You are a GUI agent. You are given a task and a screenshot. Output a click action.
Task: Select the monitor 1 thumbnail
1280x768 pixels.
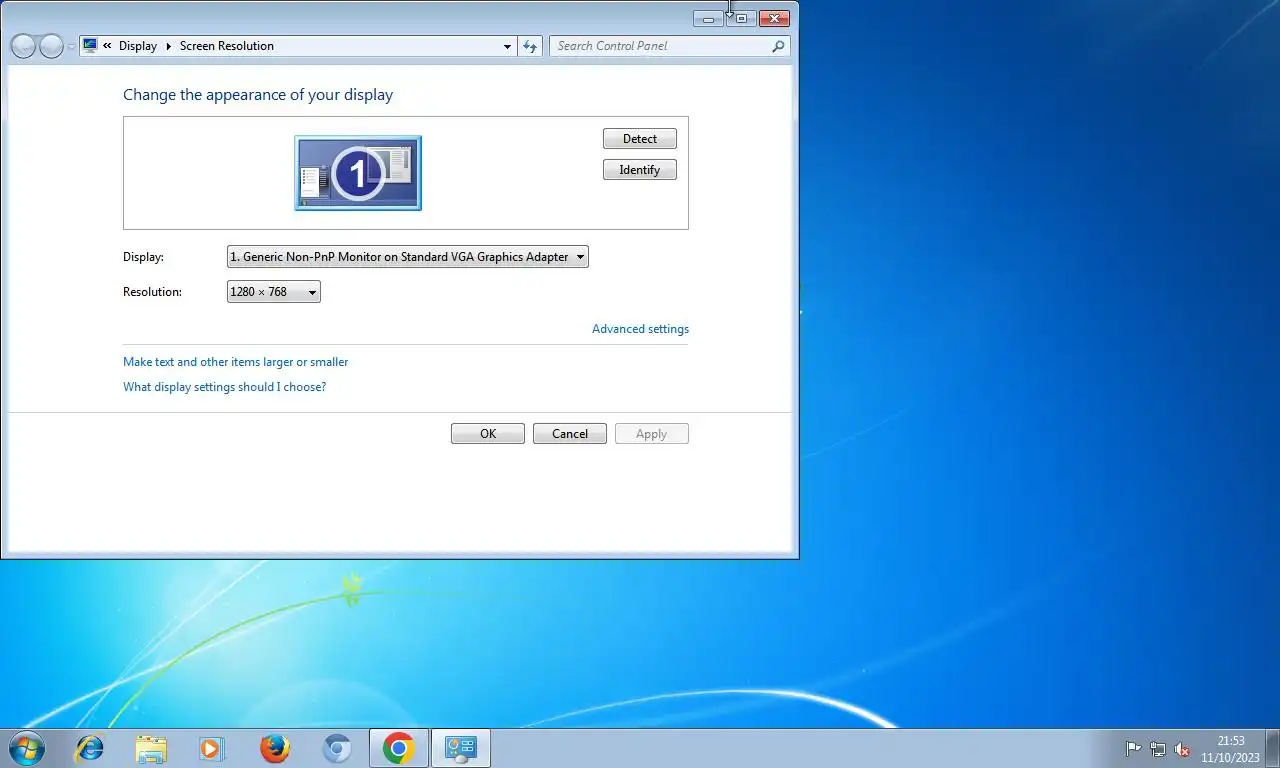point(358,173)
